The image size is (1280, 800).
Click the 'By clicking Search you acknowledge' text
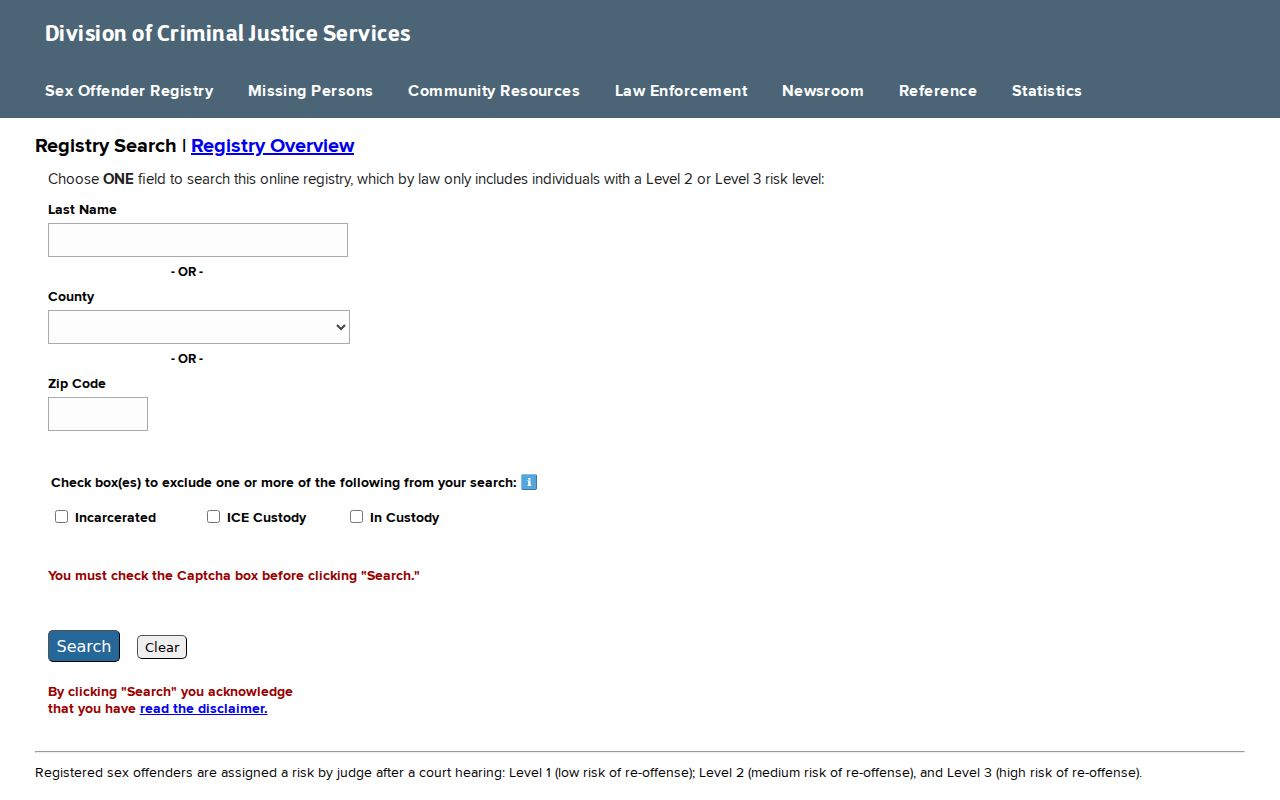tap(170, 692)
